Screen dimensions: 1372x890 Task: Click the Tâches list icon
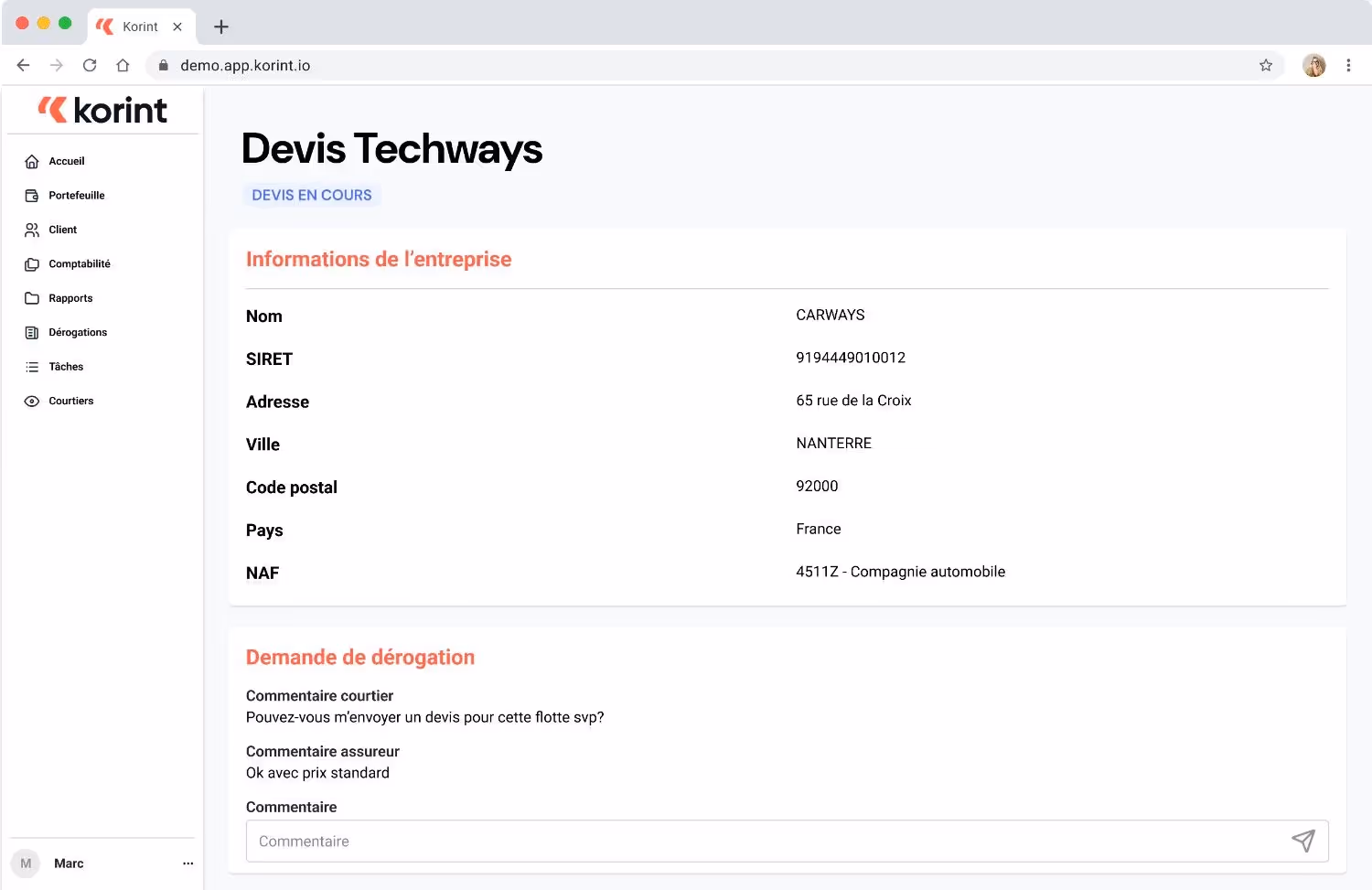tap(32, 367)
